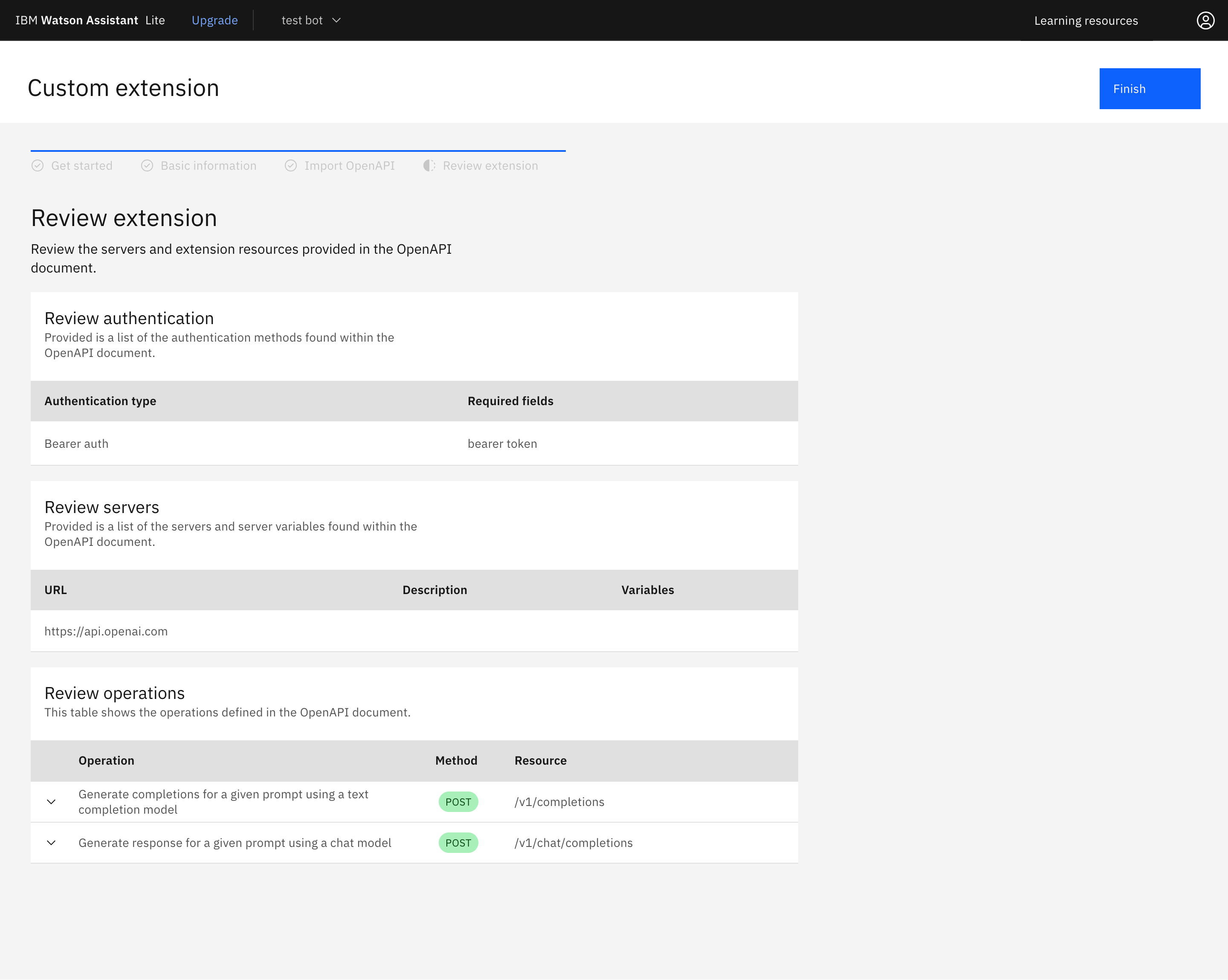This screenshot has width=1228, height=980.
Task: Click the Import OpenAPI checkmark step icon
Action: 290,166
